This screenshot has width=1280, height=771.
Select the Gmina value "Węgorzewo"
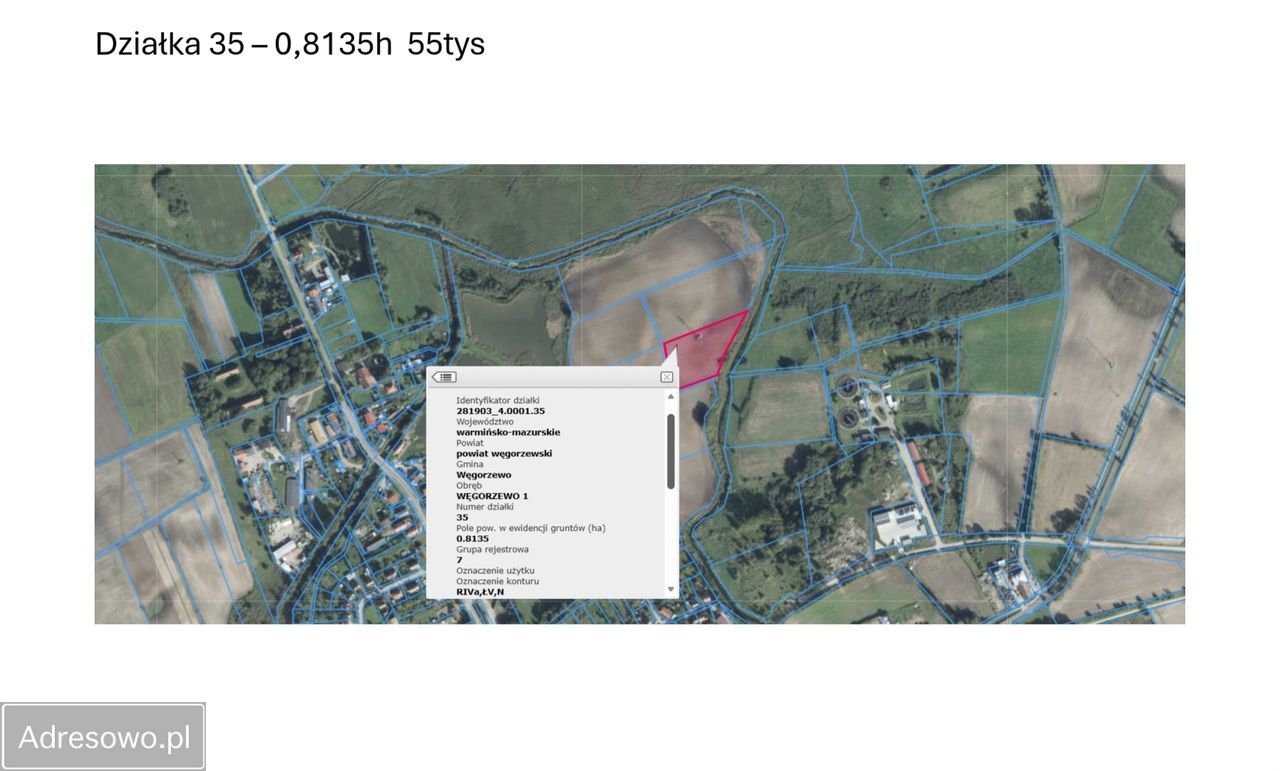(484, 475)
